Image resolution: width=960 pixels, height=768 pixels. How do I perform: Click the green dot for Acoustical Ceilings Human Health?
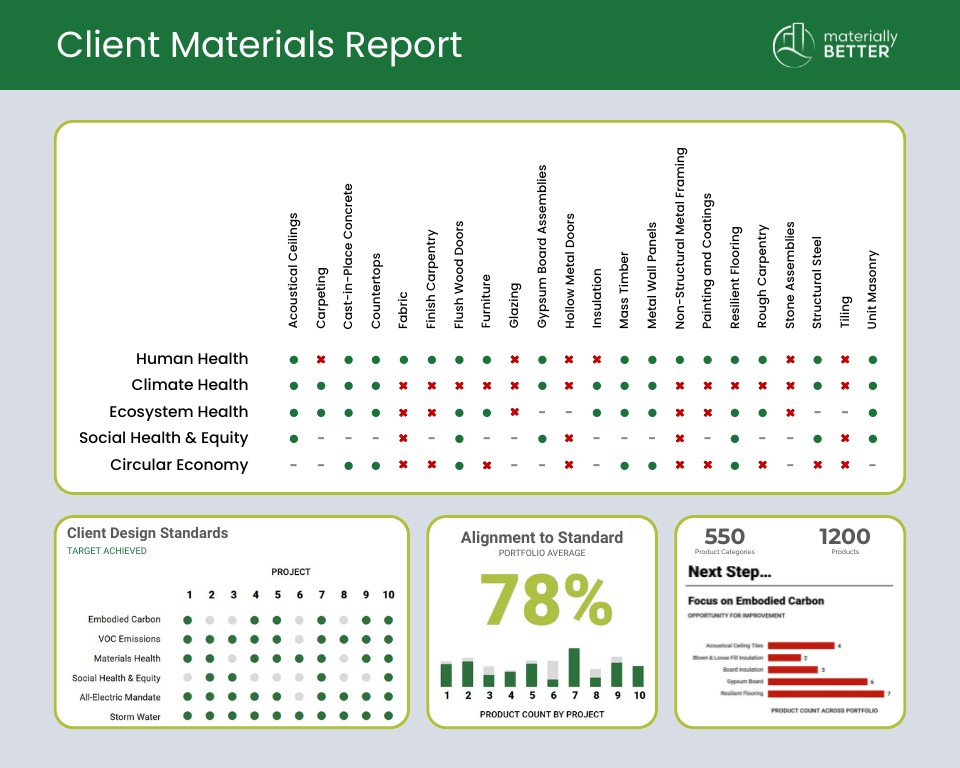pos(294,358)
